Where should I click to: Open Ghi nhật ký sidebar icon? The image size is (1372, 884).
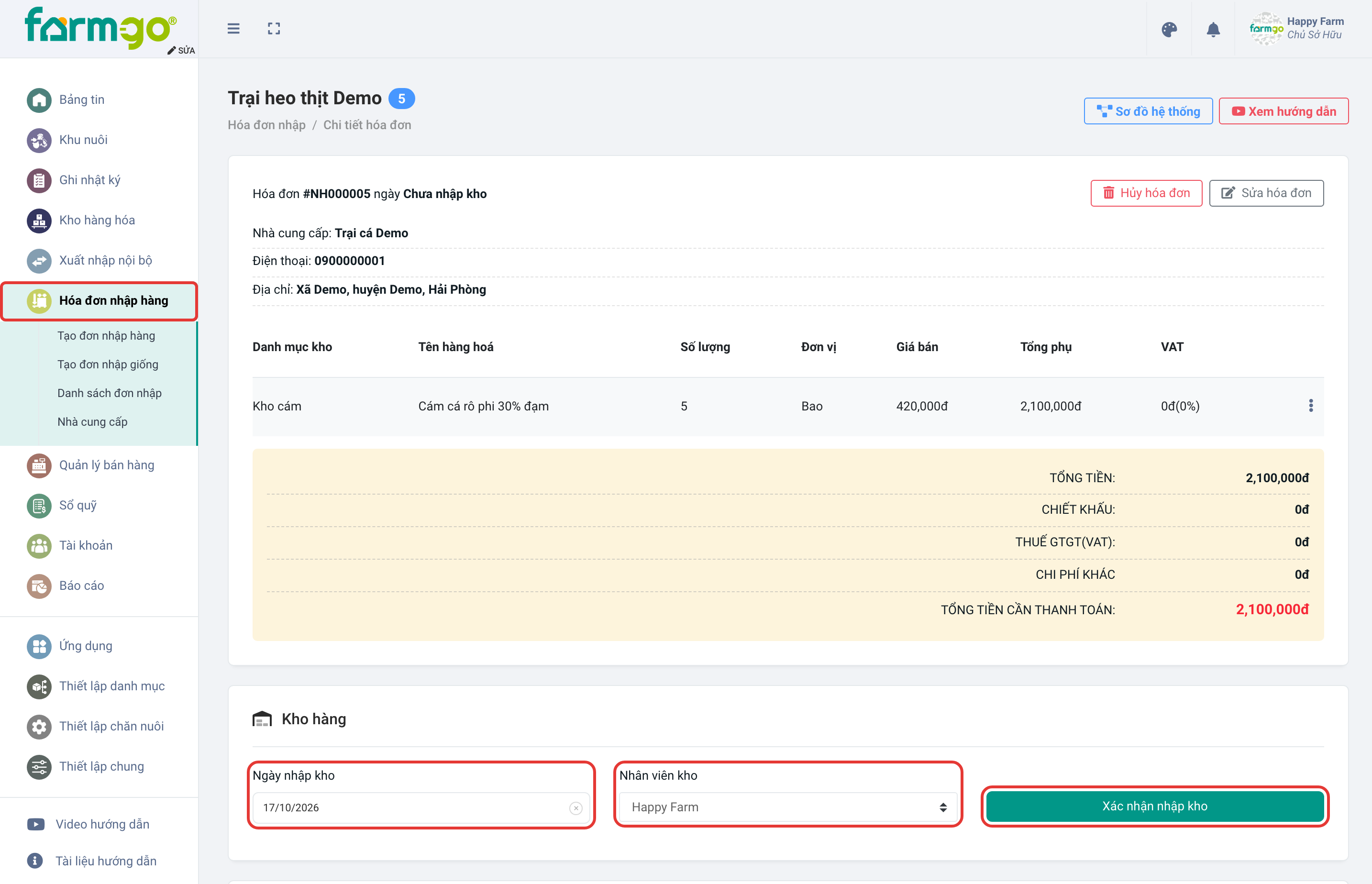pos(39,180)
